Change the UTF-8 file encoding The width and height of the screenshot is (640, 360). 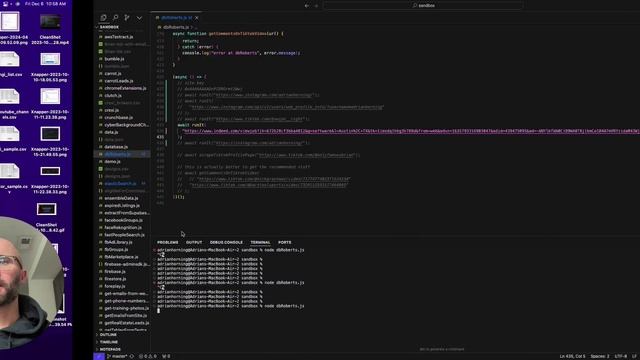click(x=620, y=356)
